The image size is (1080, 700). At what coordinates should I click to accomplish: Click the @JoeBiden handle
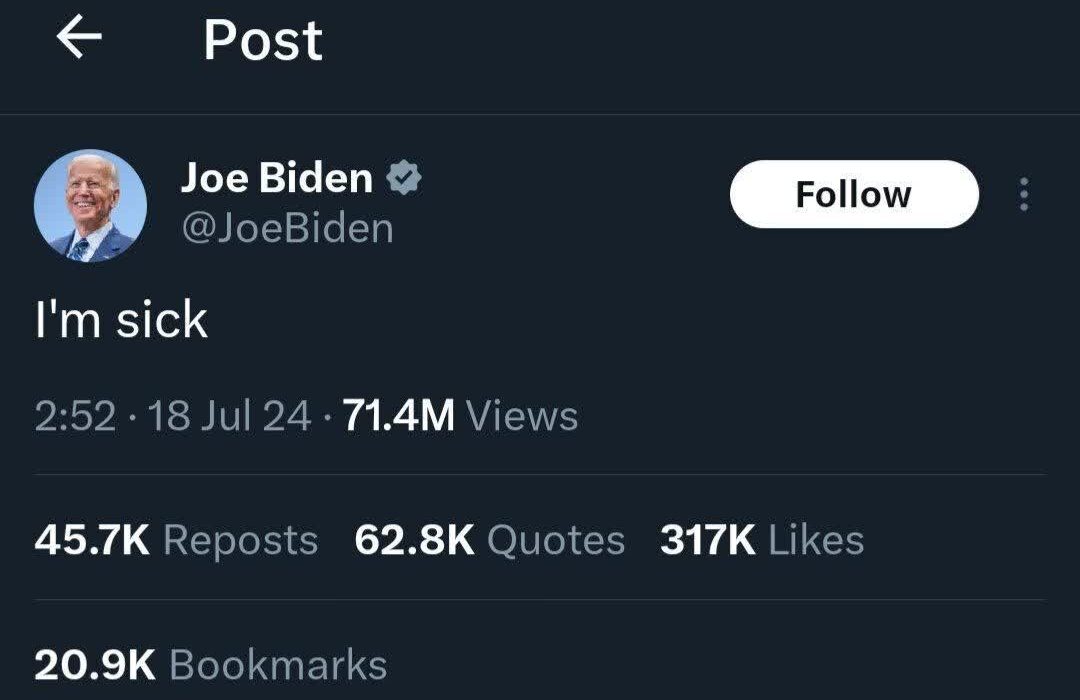pyautogui.click(x=287, y=229)
